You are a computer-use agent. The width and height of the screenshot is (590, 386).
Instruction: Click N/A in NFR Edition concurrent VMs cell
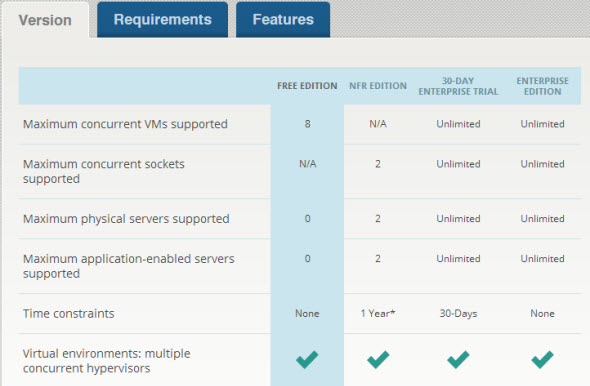(x=378, y=124)
